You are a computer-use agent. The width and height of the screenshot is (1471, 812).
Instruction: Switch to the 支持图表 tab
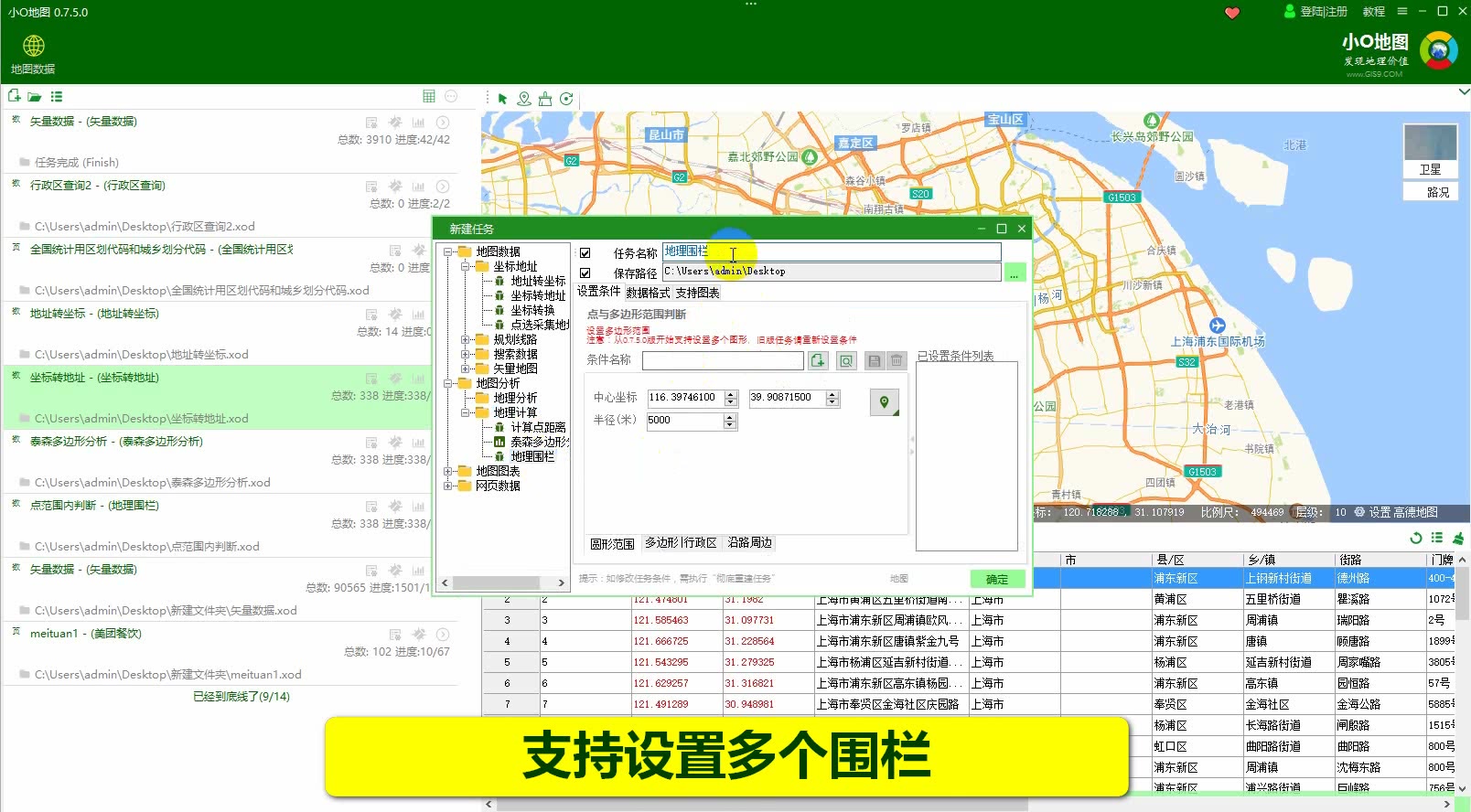[x=697, y=293]
